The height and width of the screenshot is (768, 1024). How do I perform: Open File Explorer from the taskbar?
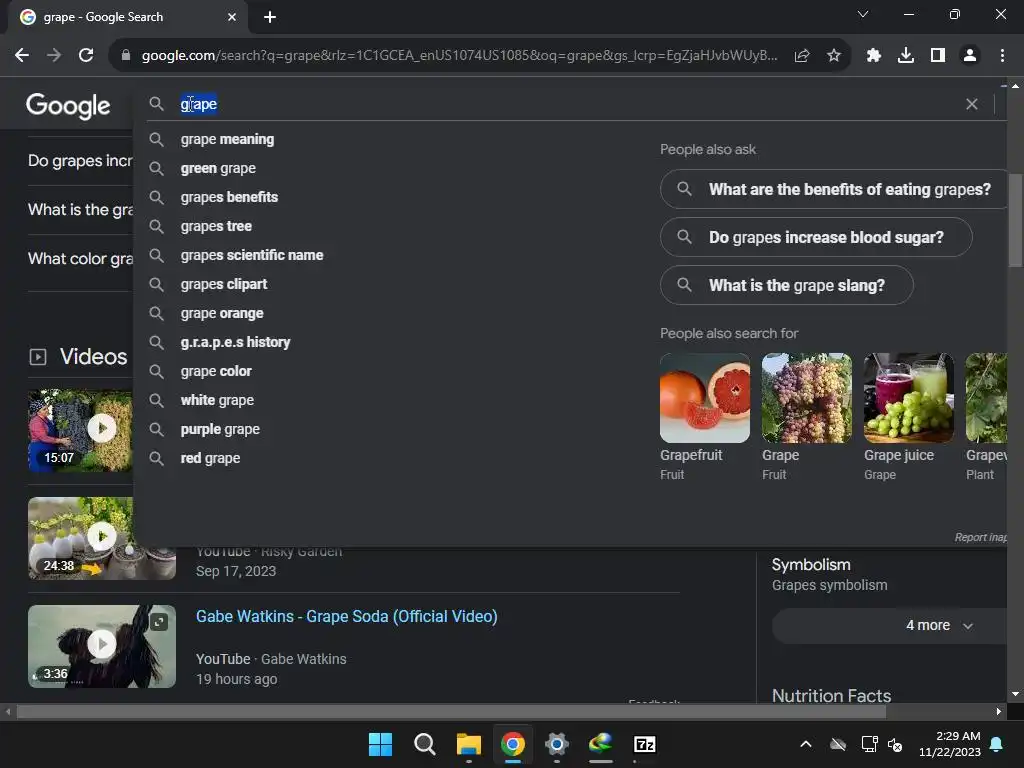(x=469, y=744)
